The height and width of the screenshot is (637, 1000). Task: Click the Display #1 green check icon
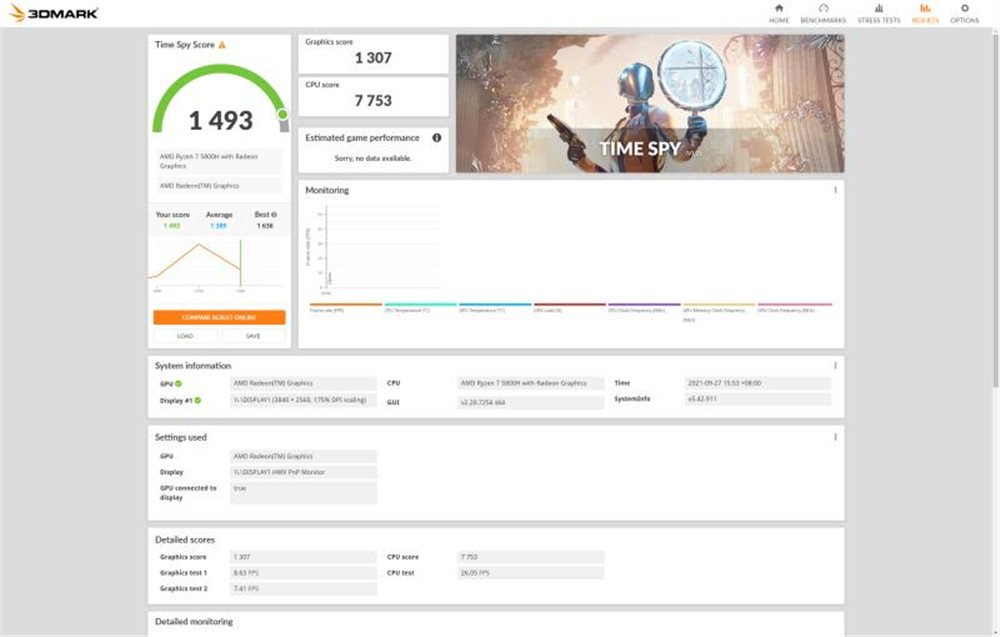coord(198,400)
